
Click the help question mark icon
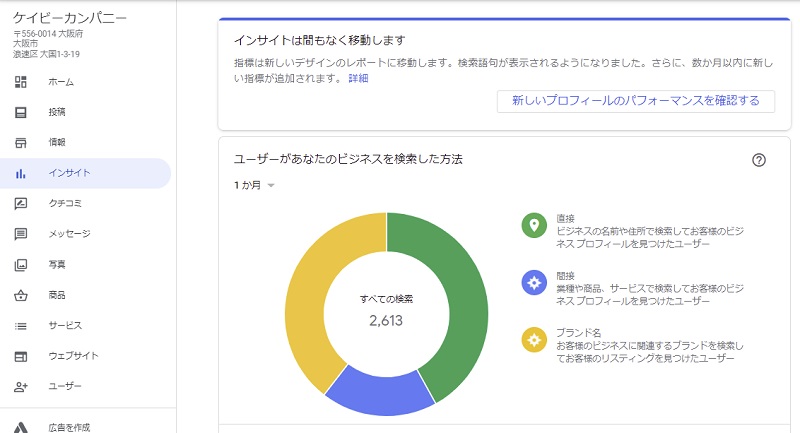coord(759,160)
